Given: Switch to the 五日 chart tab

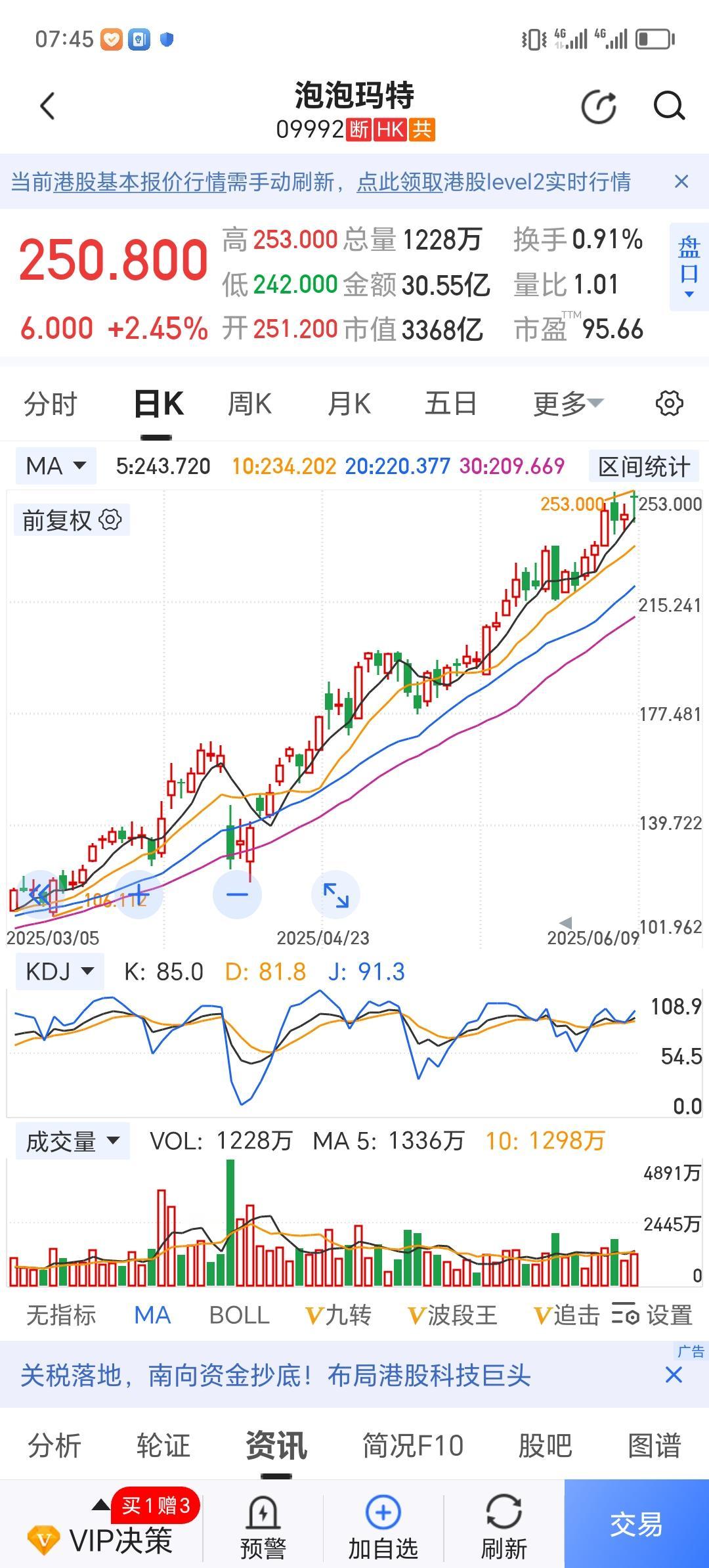Looking at the screenshot, I should pyautogui.click(x=450, y=403).
